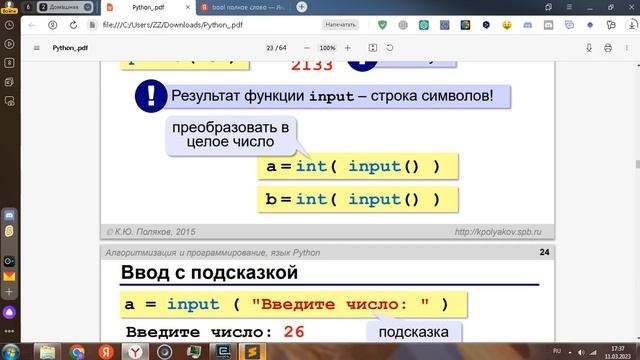Open pinned tab number 6
Screen dimensions: 640x360
pyautogui.click(x=28, y=7)
